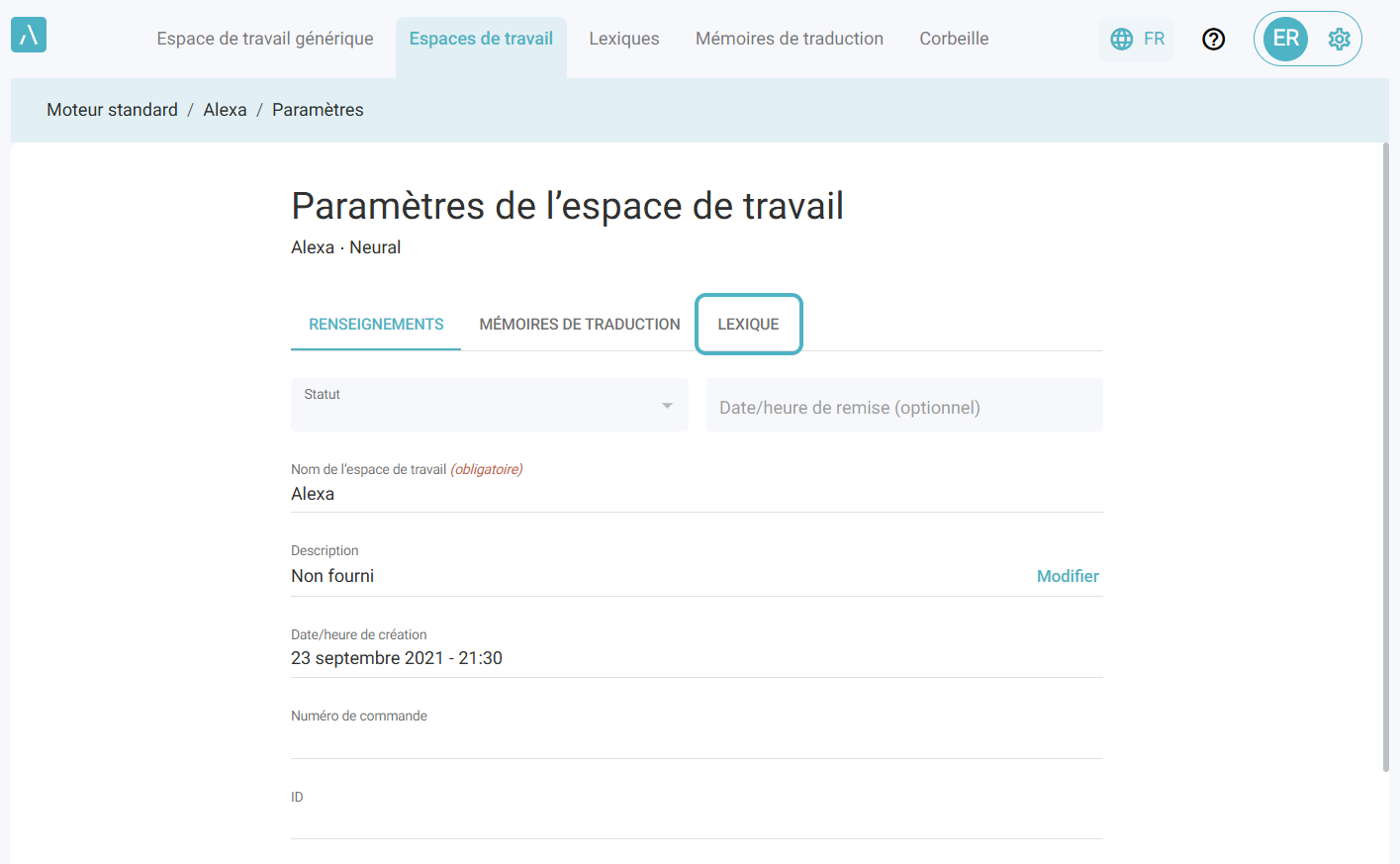Viewport: 1400px width, 864px height.
Task: Switch to the Lexique tab
Action: 748,325
